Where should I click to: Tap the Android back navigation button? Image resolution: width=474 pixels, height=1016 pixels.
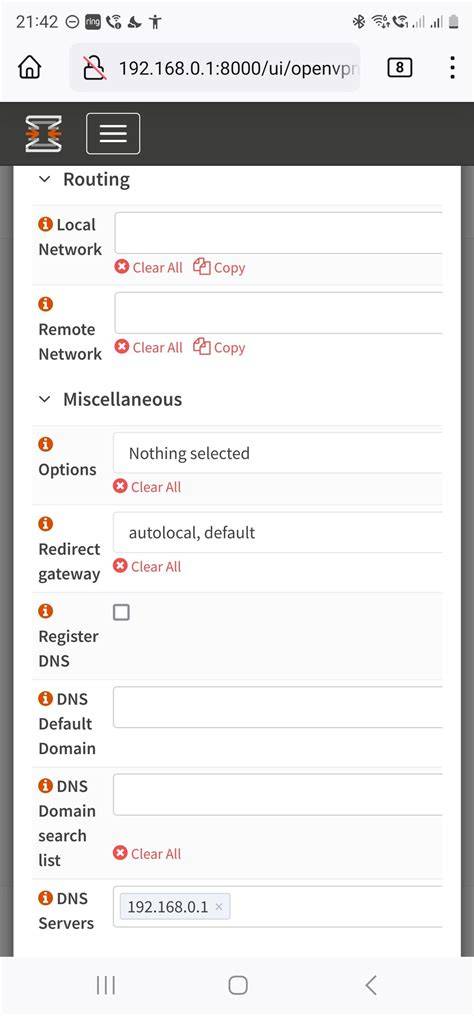[370, 985]
